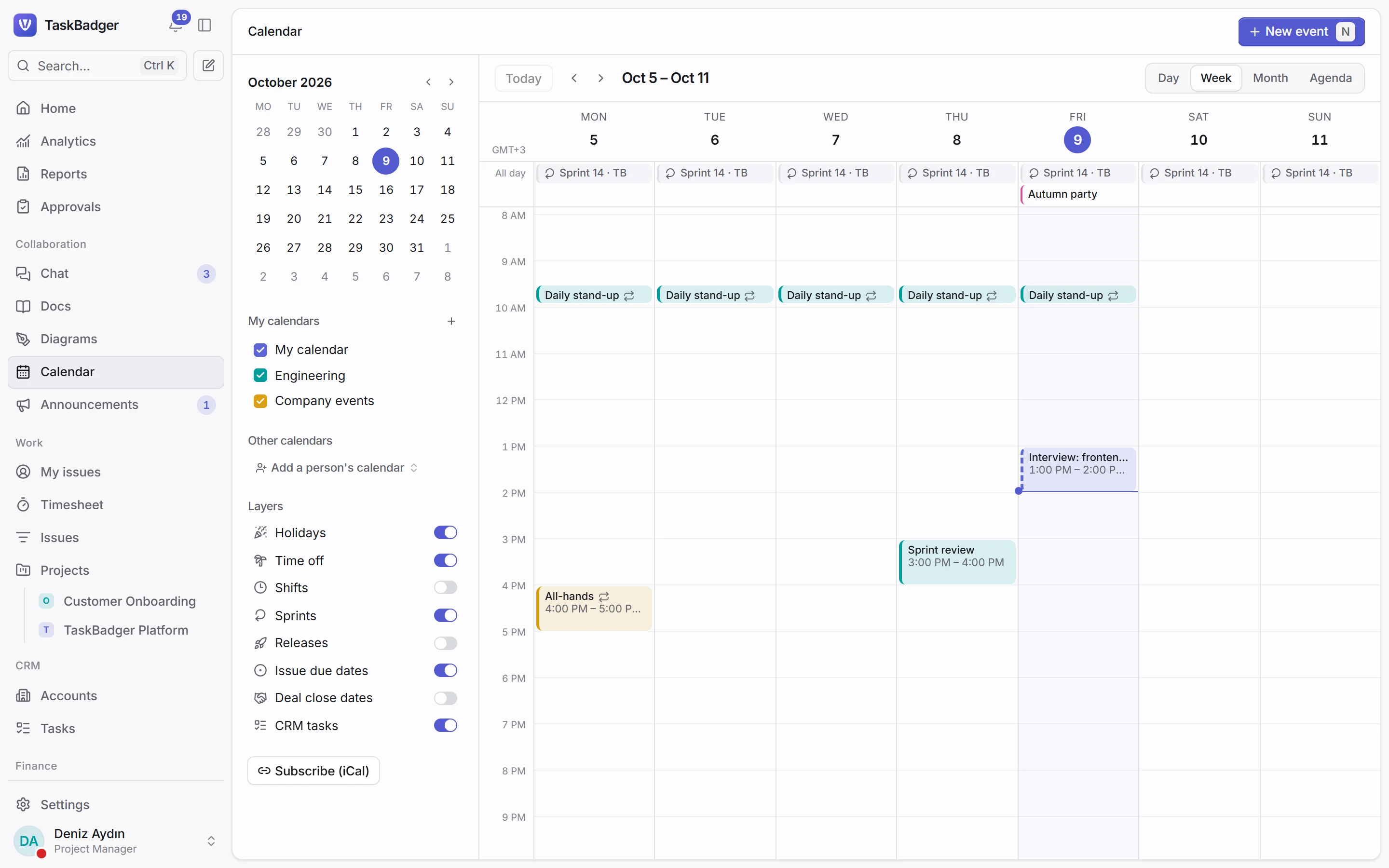Collapse the sidebar panel icon
This screenshot has width=1389, height=868.
(x=204, y=25)
